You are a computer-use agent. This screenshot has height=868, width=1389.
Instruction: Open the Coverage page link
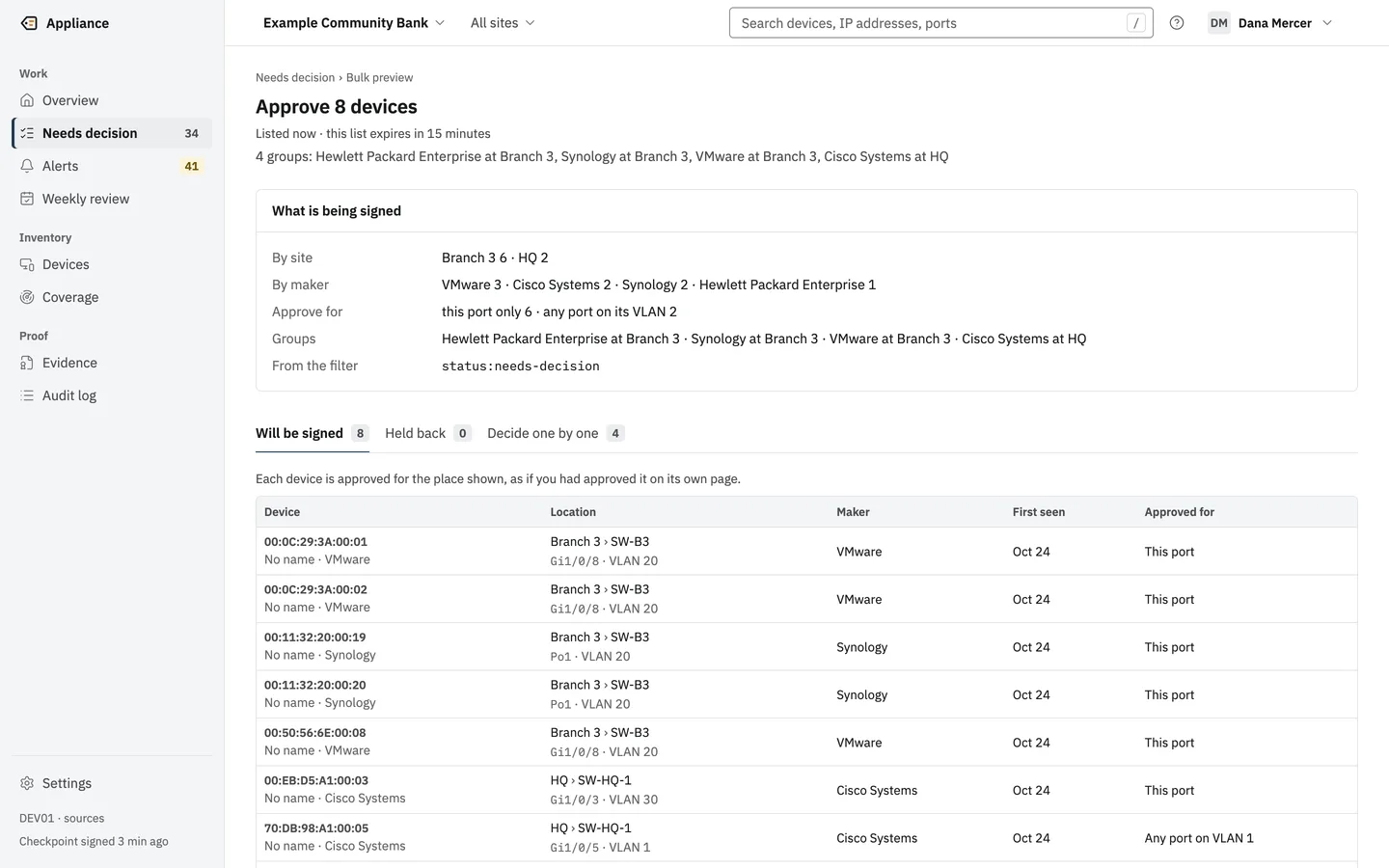pos(112,297)
